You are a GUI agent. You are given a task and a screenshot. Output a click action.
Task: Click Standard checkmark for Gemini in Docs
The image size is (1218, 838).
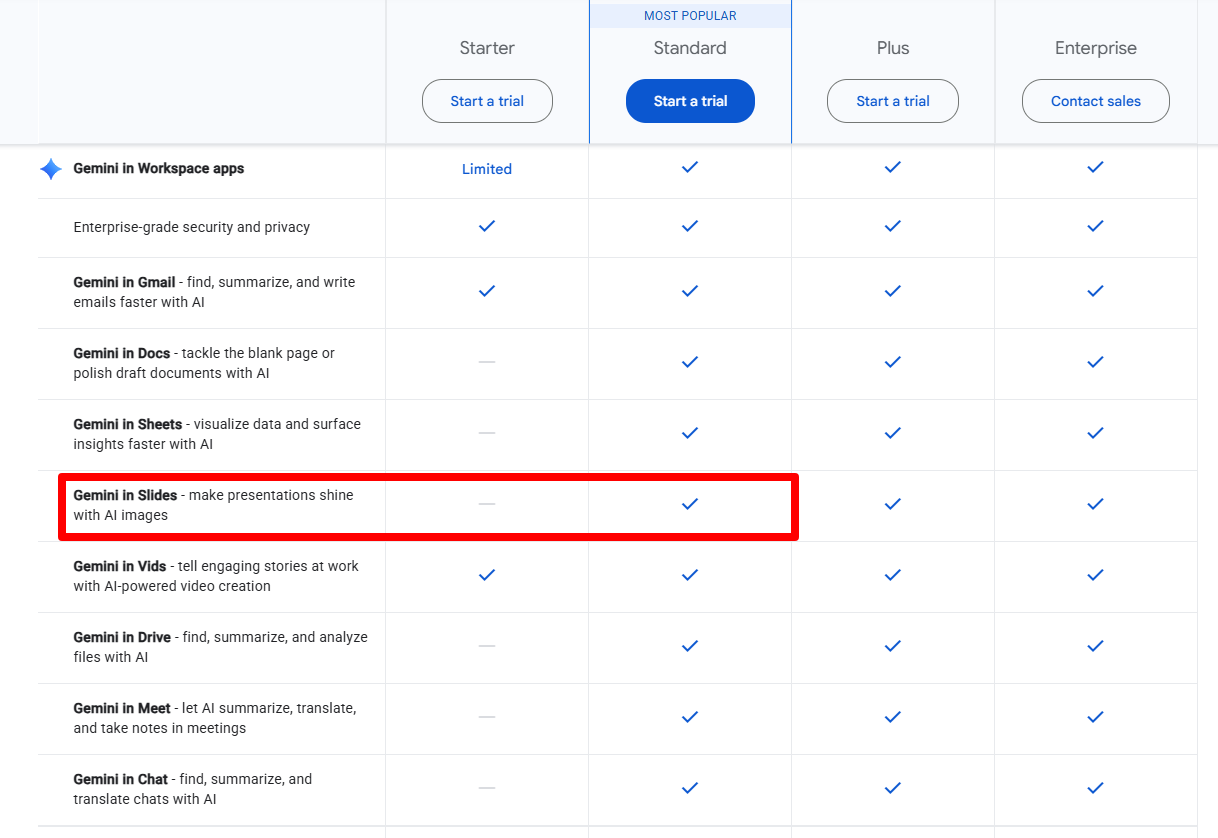[690, 362]
